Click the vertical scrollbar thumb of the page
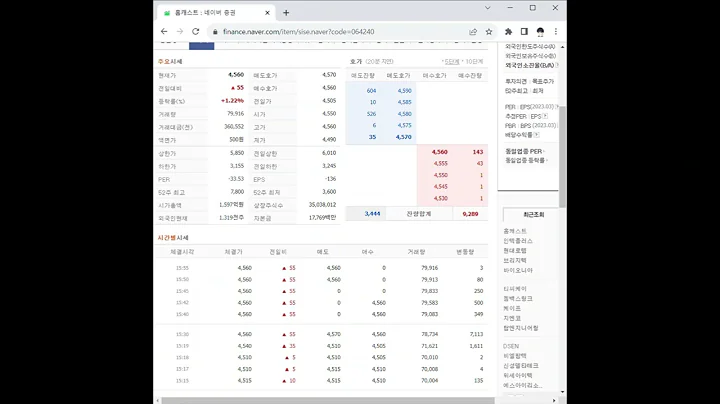 (x=562, y=156)
